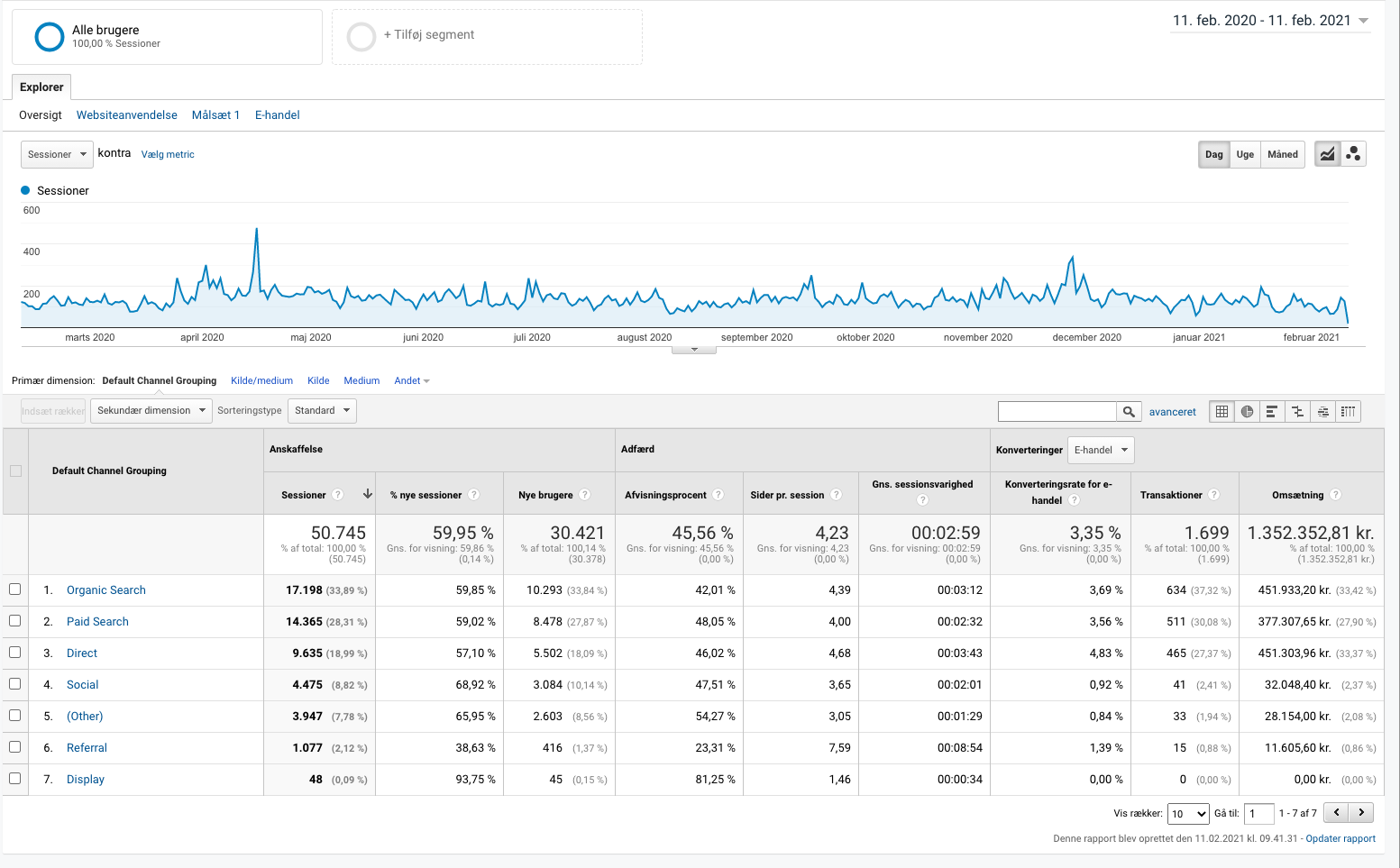Set graph interval to Uge

(1245, 154)
